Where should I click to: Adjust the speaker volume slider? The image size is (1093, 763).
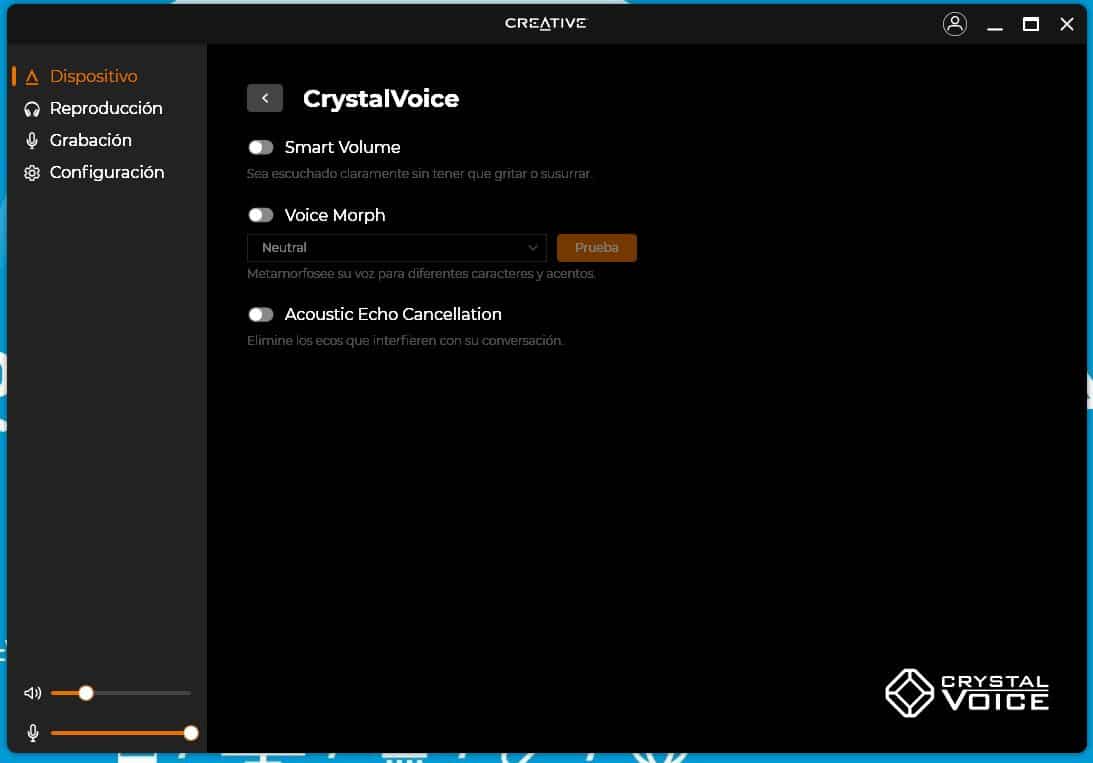pyautogui.click(x=121, y=693)
